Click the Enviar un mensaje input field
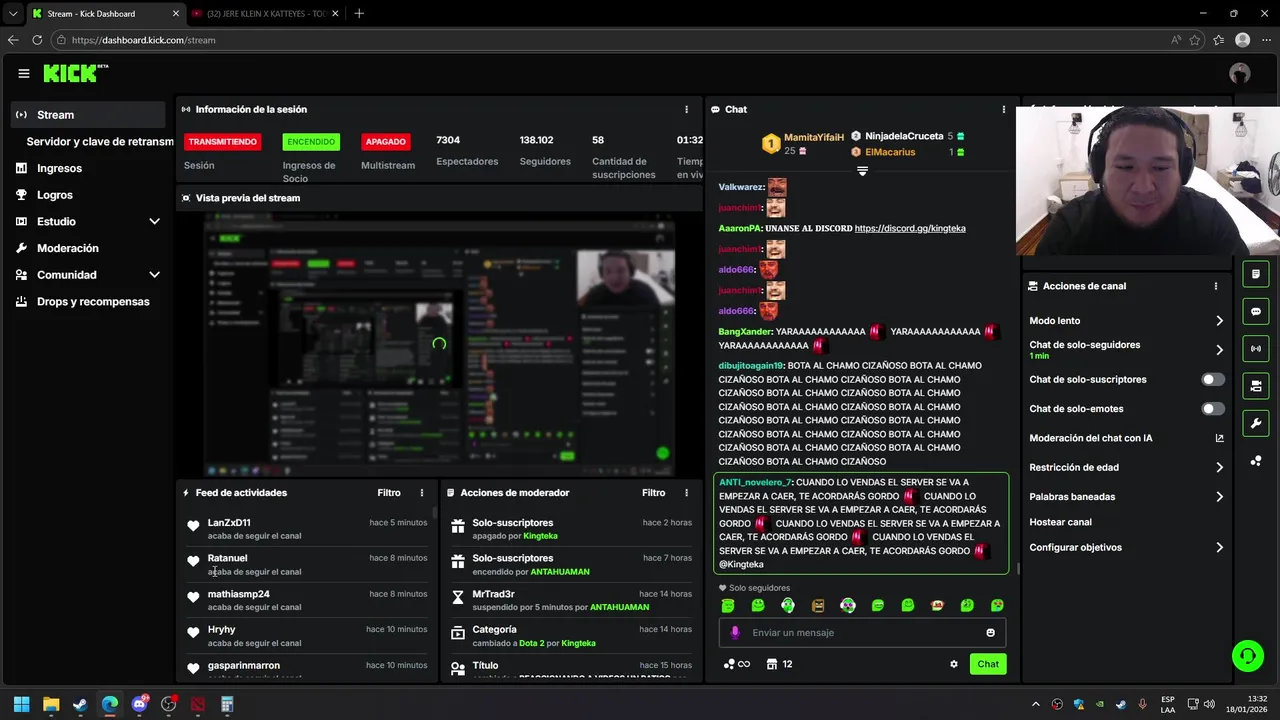Image resolution: width=1280 pixels, height=720 pixels. [x=861, y=633]
